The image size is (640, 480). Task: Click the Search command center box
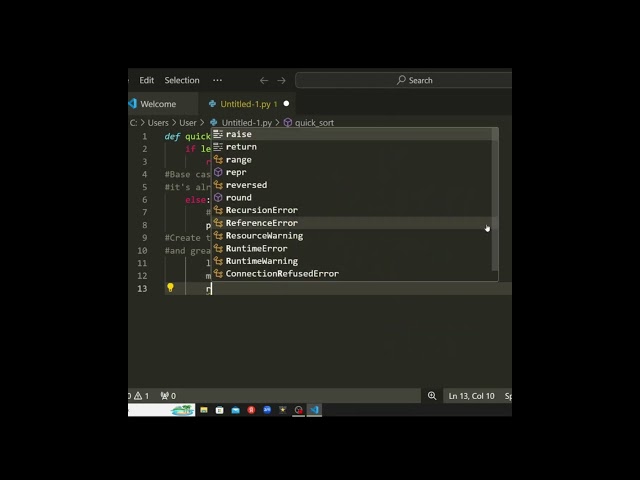tap(403, 80)
